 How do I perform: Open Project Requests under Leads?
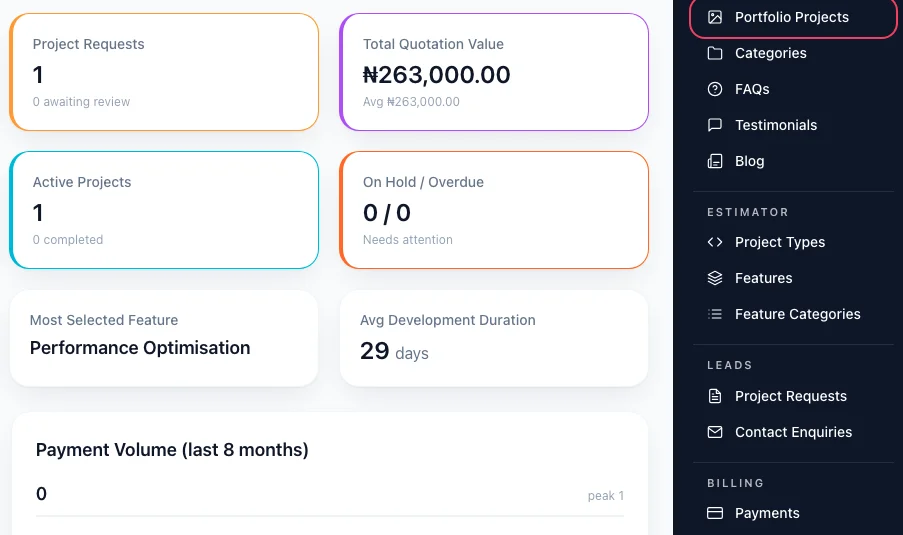tap(793, 396)
